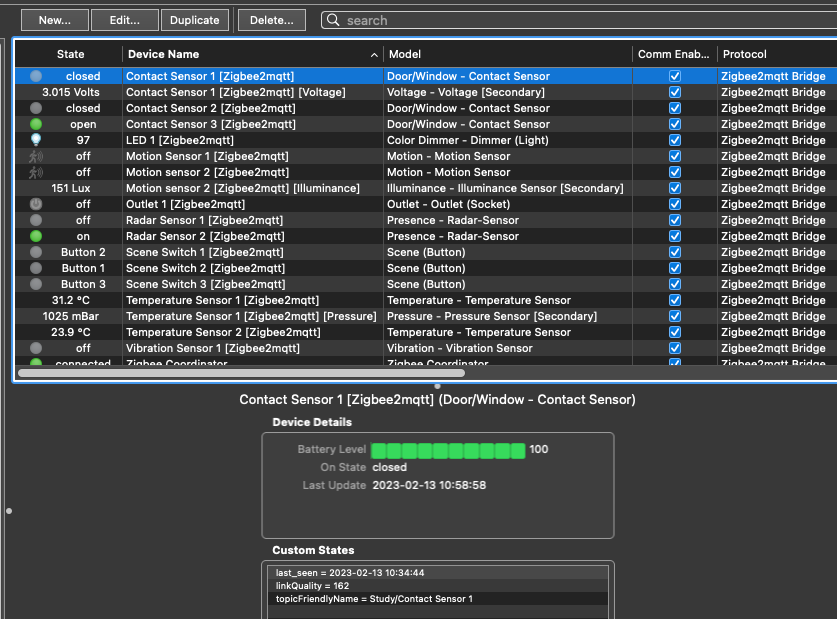Toggle Comm Enabled for Contact Sensor 1 [Zigbee2mqtt]
The width and height of the screenshot is (837, 619).
tap(675, 76)
